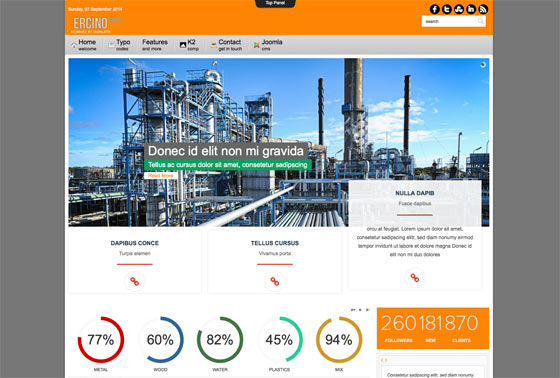
Task: Open the Features dropdown menu
Action: 155,45
